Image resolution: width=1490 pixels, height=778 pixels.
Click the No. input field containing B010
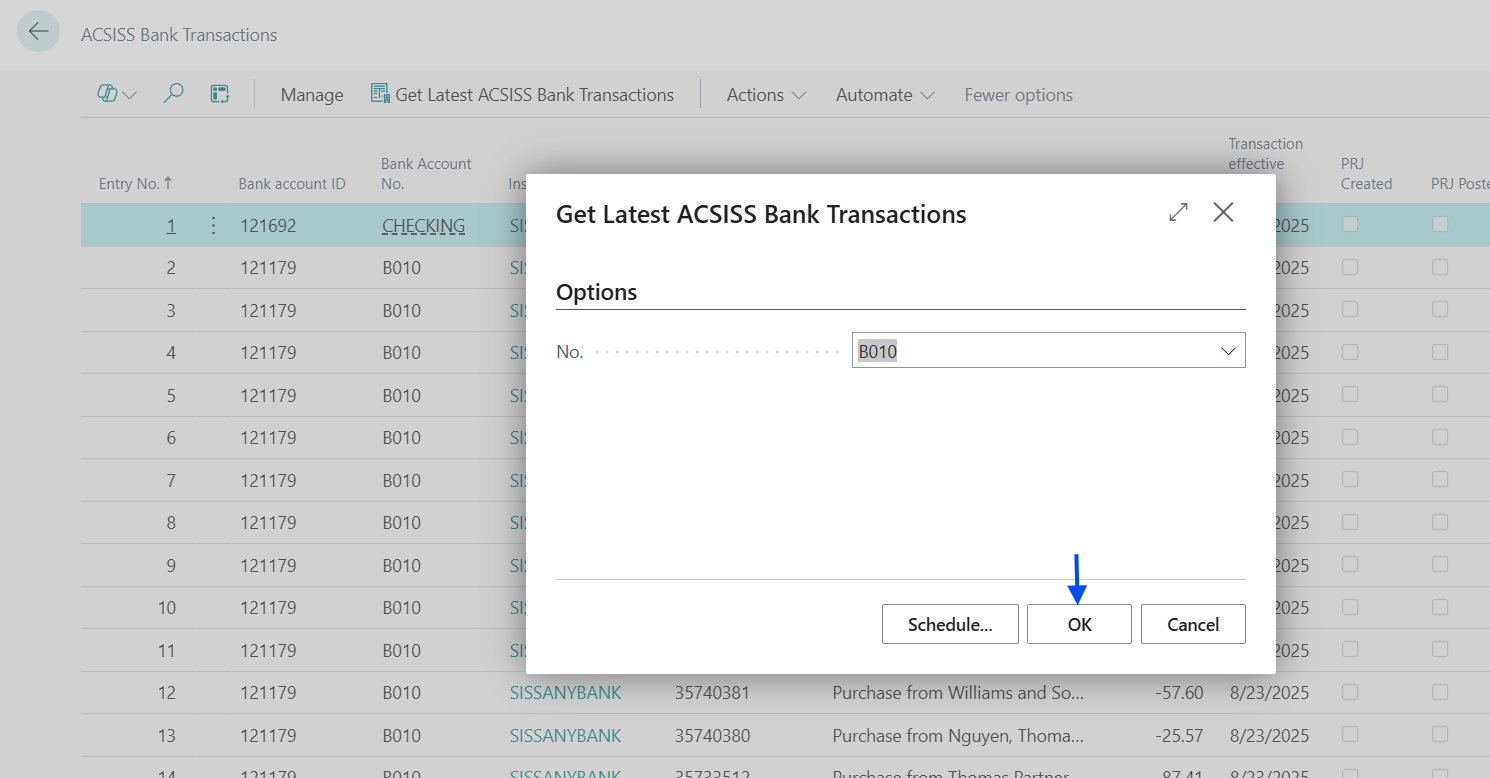point(1030,351)
